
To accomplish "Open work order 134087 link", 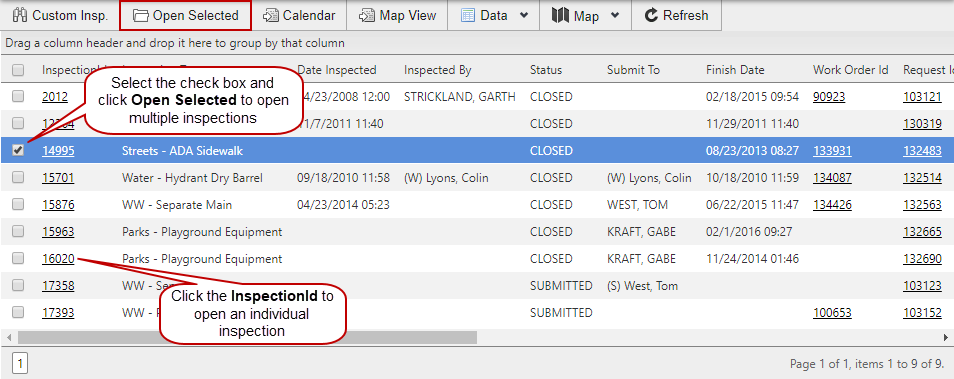I will click(832, 178).
